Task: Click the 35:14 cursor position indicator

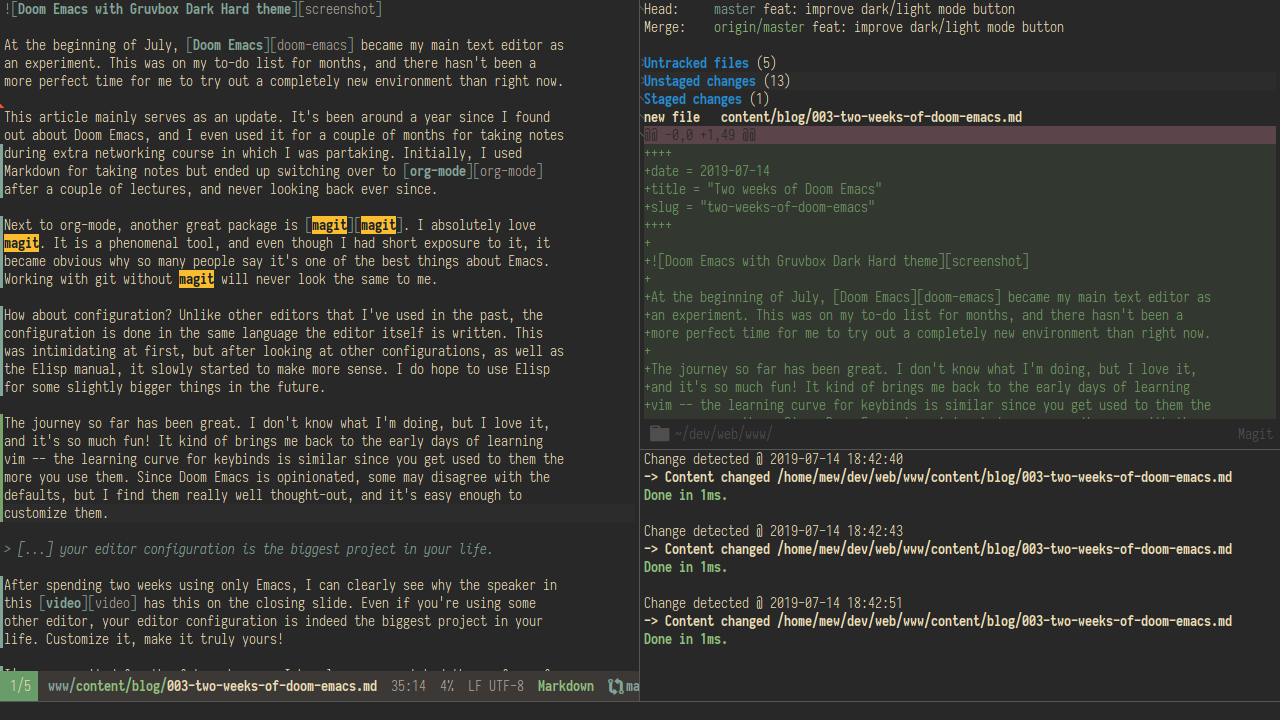Action: click(408, 686)
